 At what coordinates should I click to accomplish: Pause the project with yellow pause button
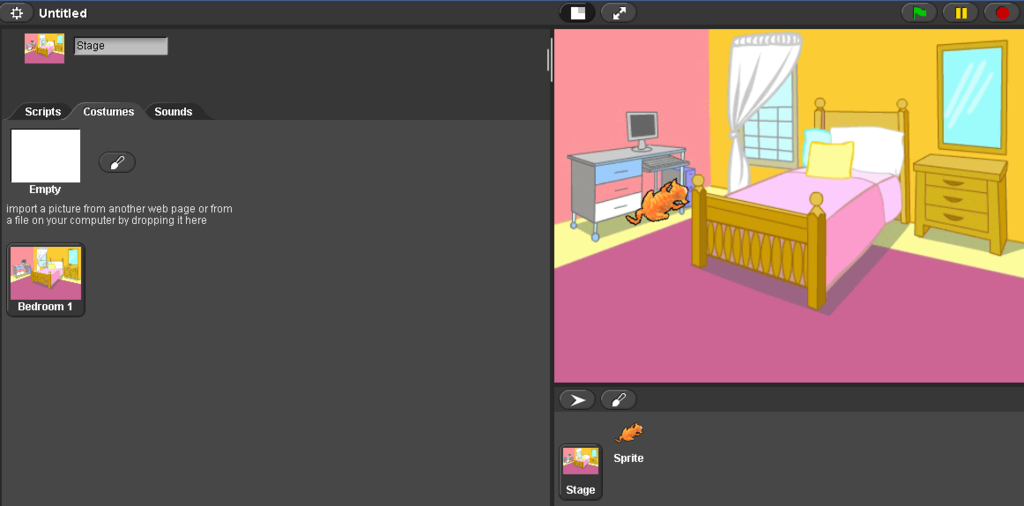(961, 13)
